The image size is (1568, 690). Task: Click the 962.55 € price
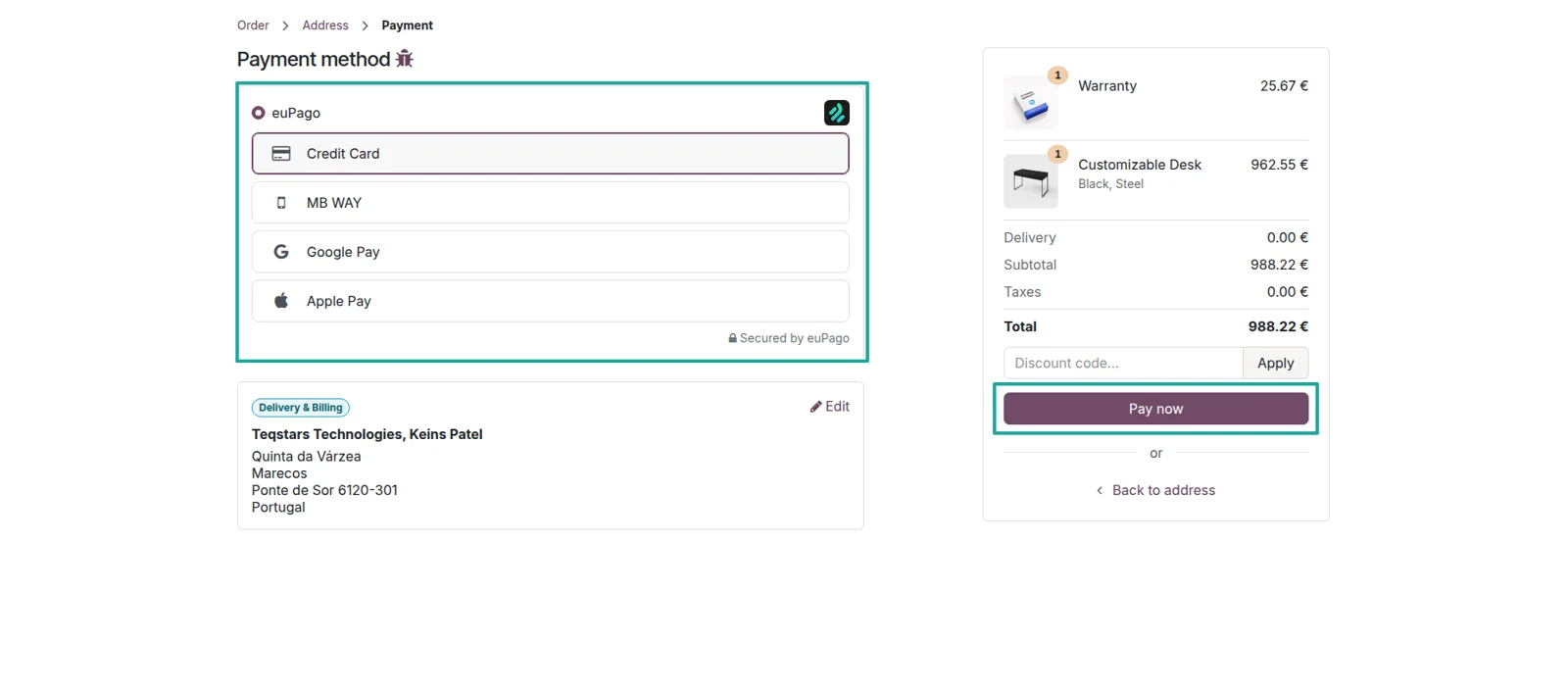point(1279,165)
